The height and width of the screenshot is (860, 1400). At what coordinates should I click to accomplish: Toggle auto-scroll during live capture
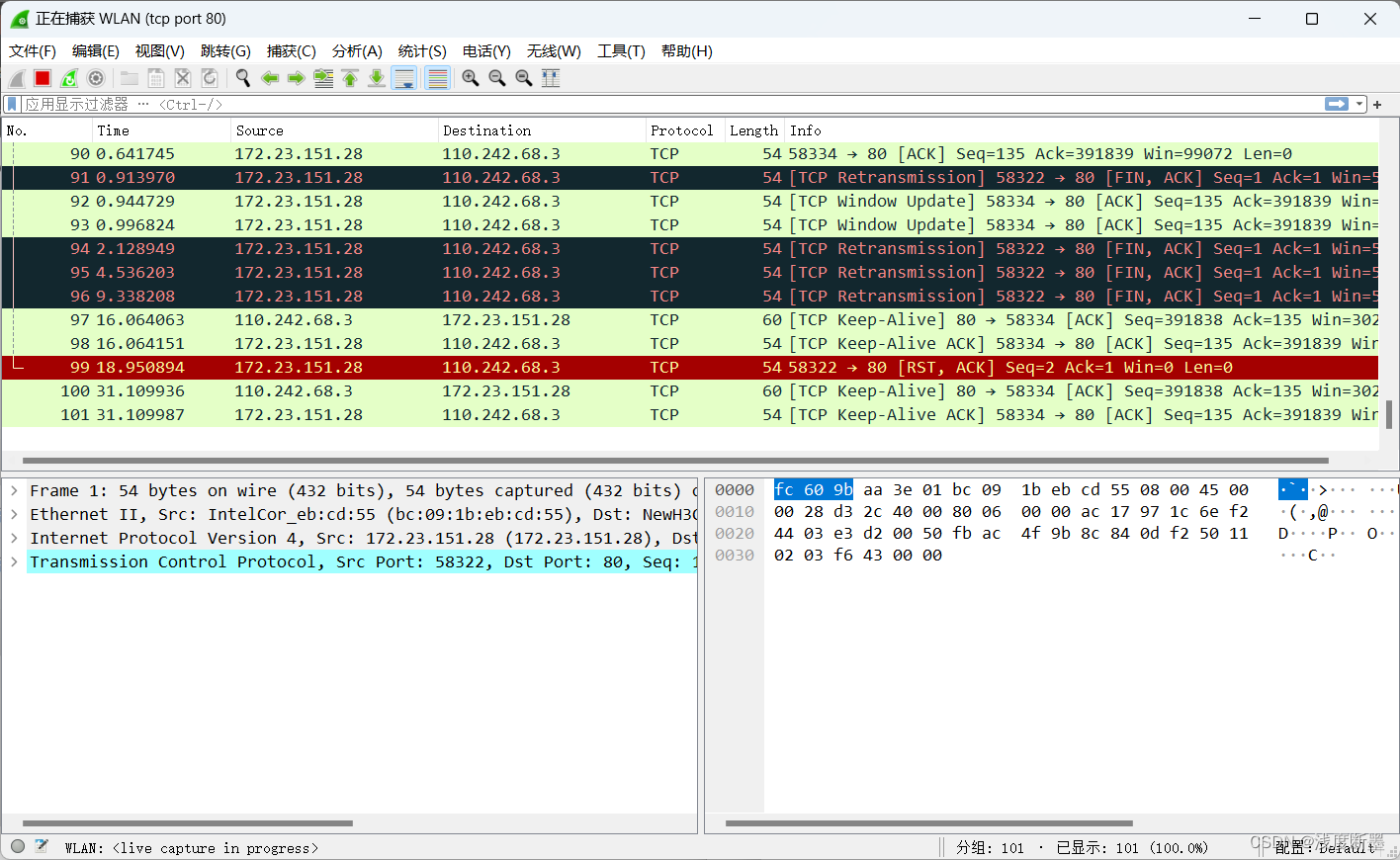pyautogui.click(x=404, y=78)
